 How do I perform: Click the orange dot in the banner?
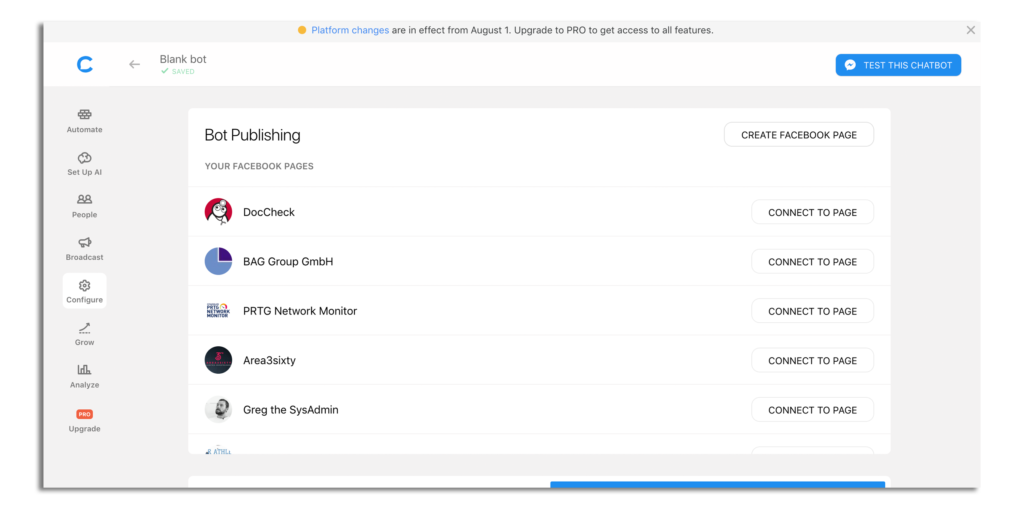point(302,30)
